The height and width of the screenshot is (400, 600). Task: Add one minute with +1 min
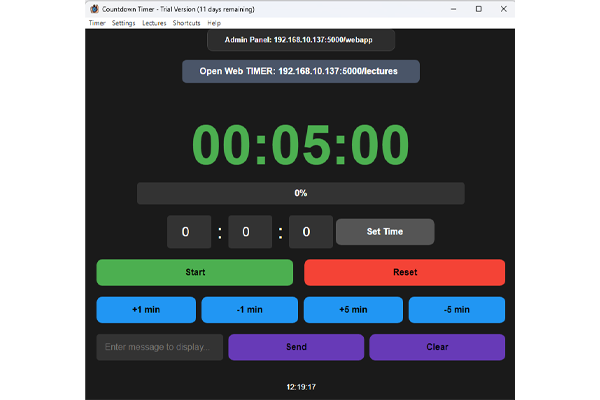146,310
